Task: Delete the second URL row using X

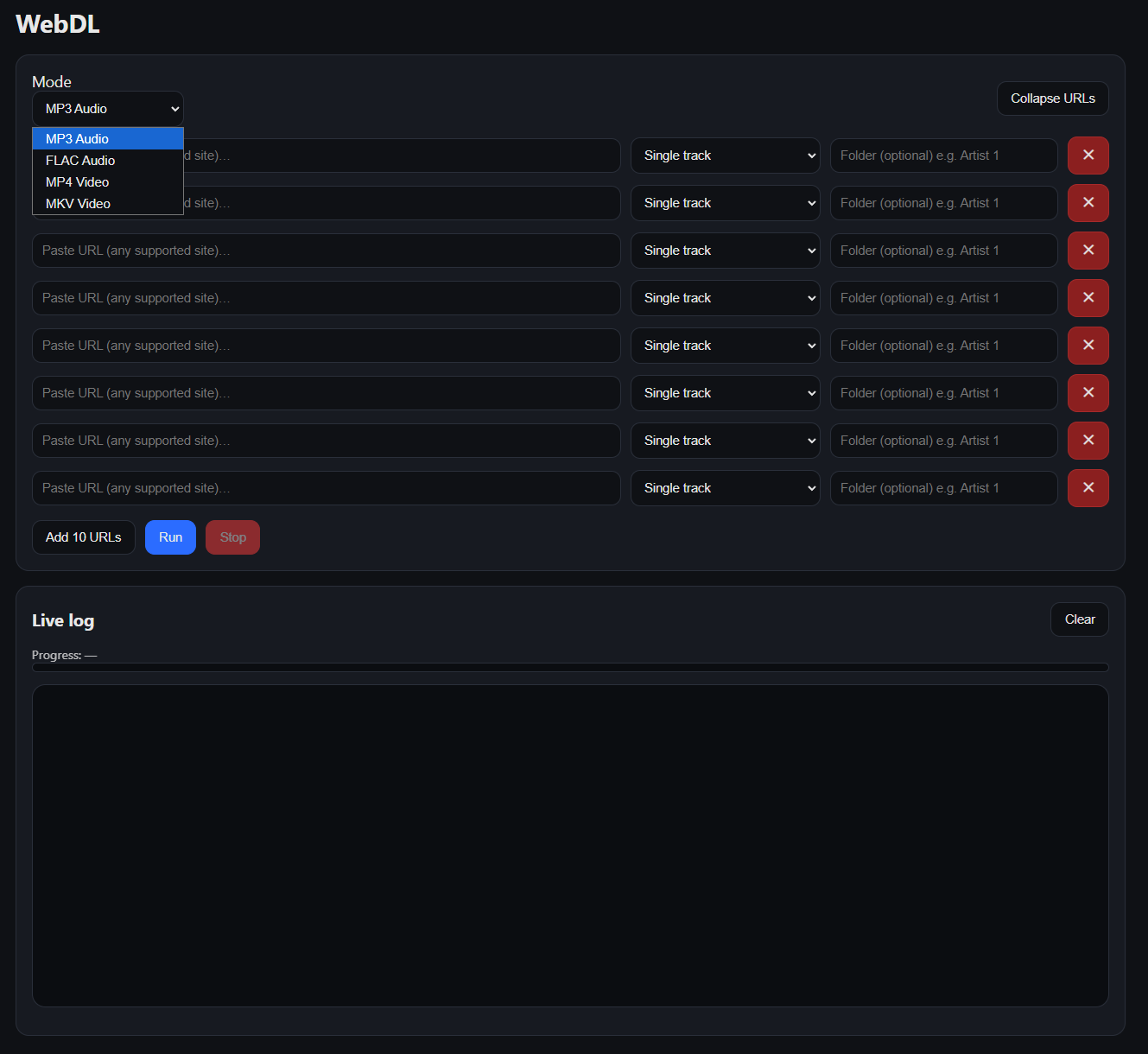Action: point(1088,203)
